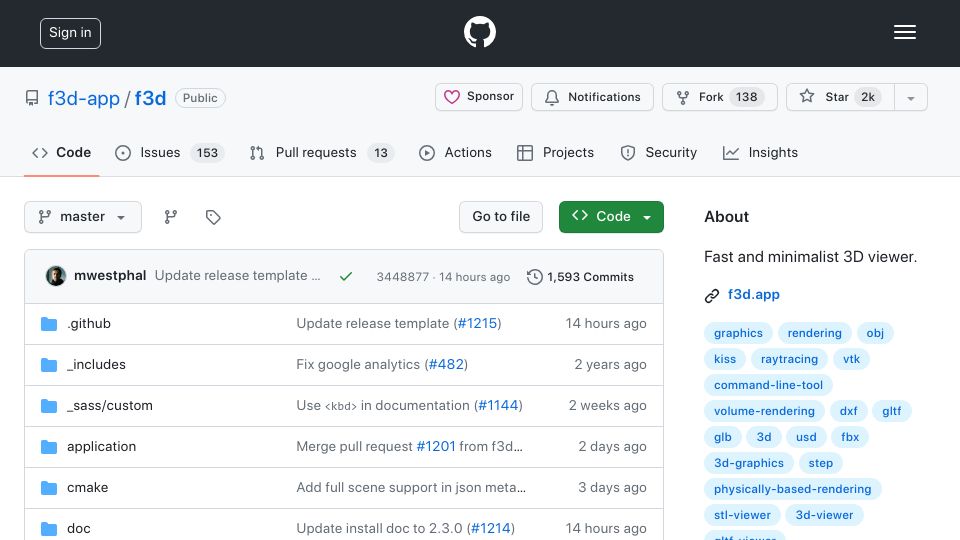View branches via the branch icon

(171, 217)
